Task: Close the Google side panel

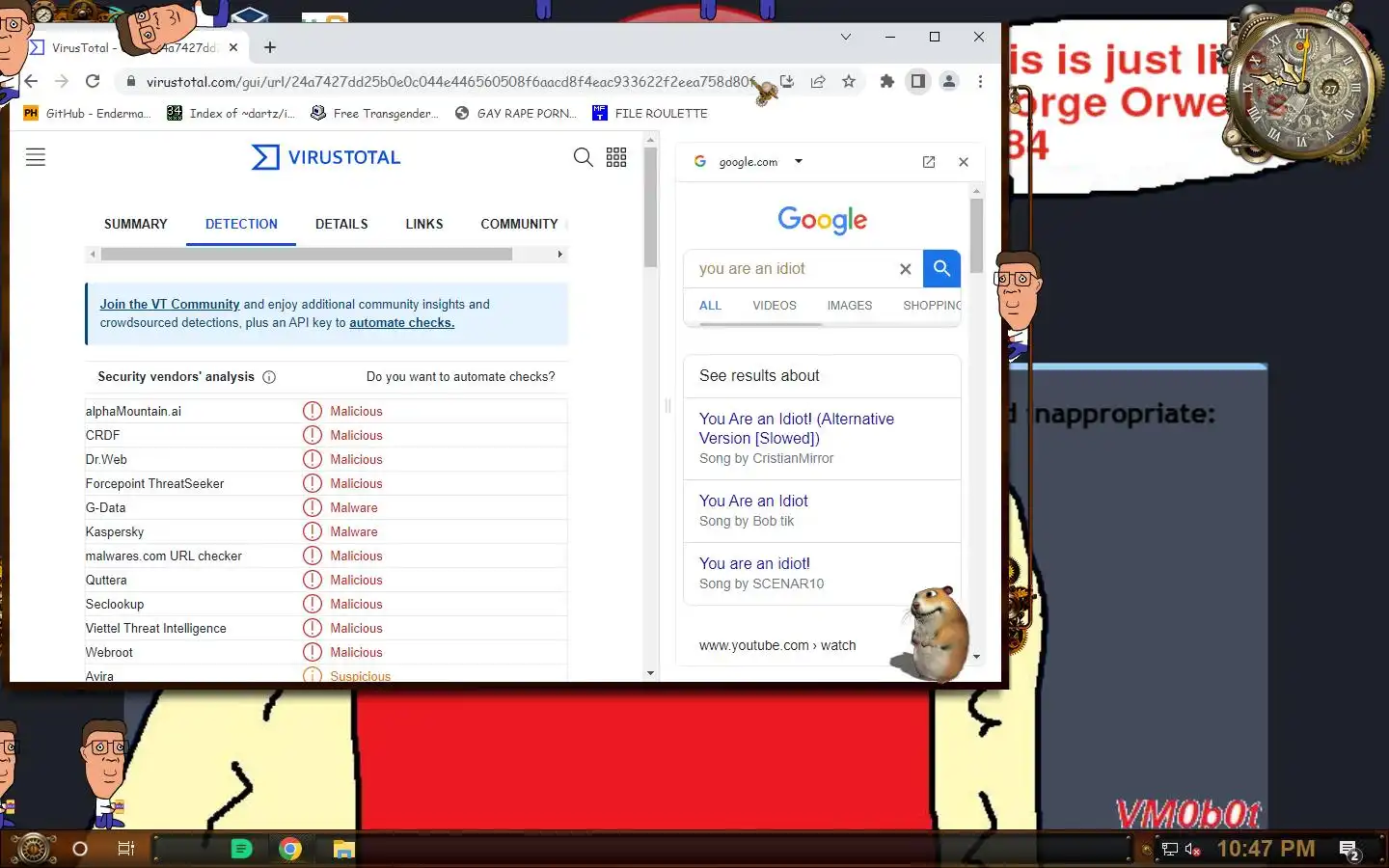Action: click(964, 162)
